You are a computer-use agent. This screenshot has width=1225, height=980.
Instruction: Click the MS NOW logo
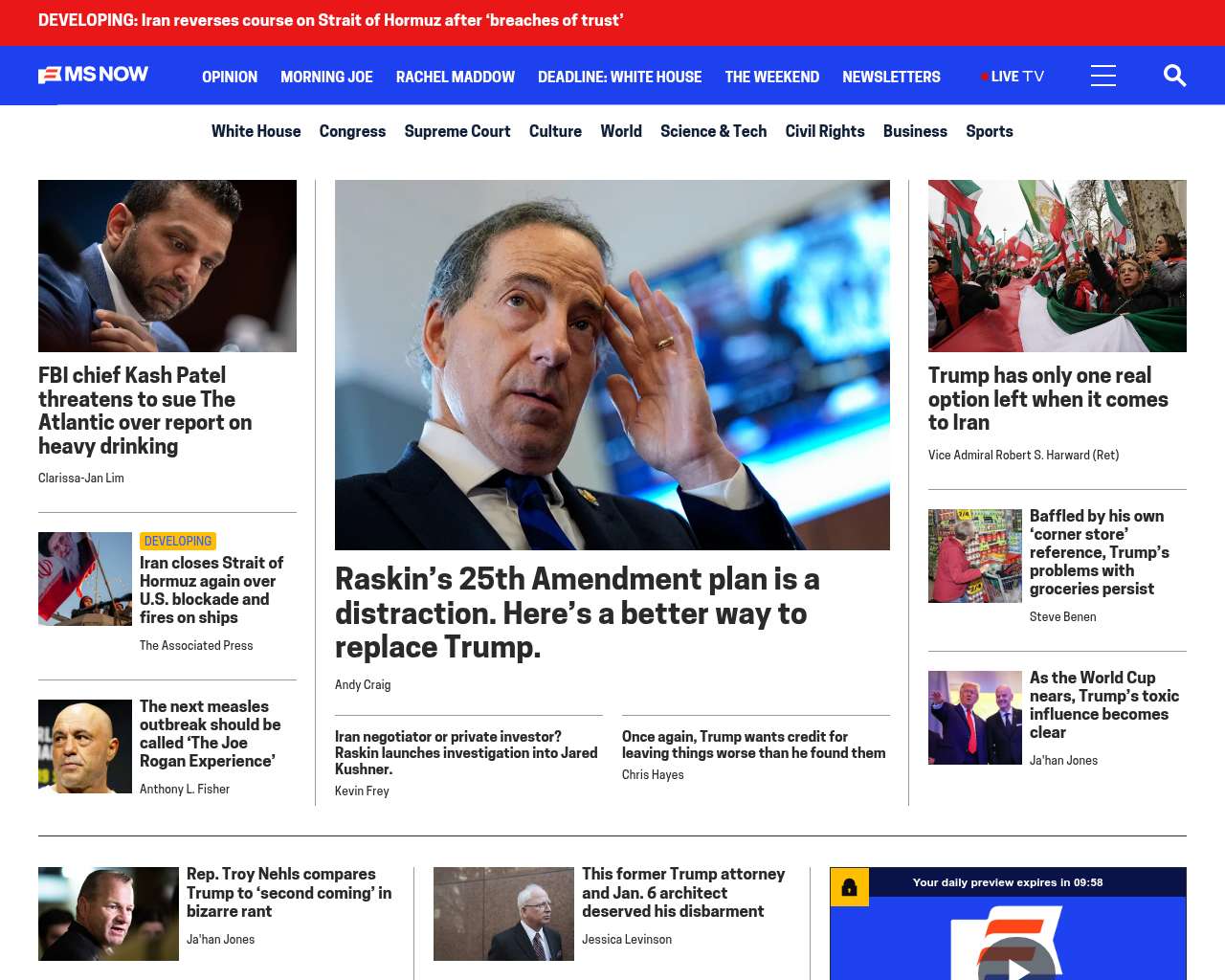pos(94,75)
